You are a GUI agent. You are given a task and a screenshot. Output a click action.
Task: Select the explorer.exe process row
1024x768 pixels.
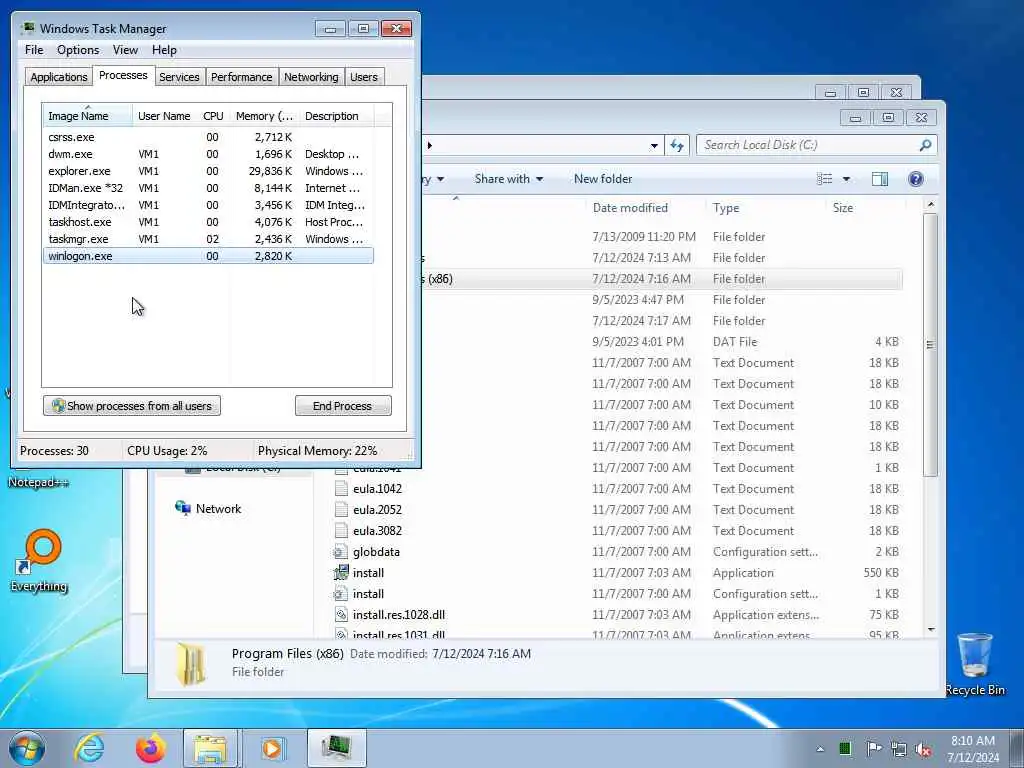pyautogui.click(x=208, y=171)
